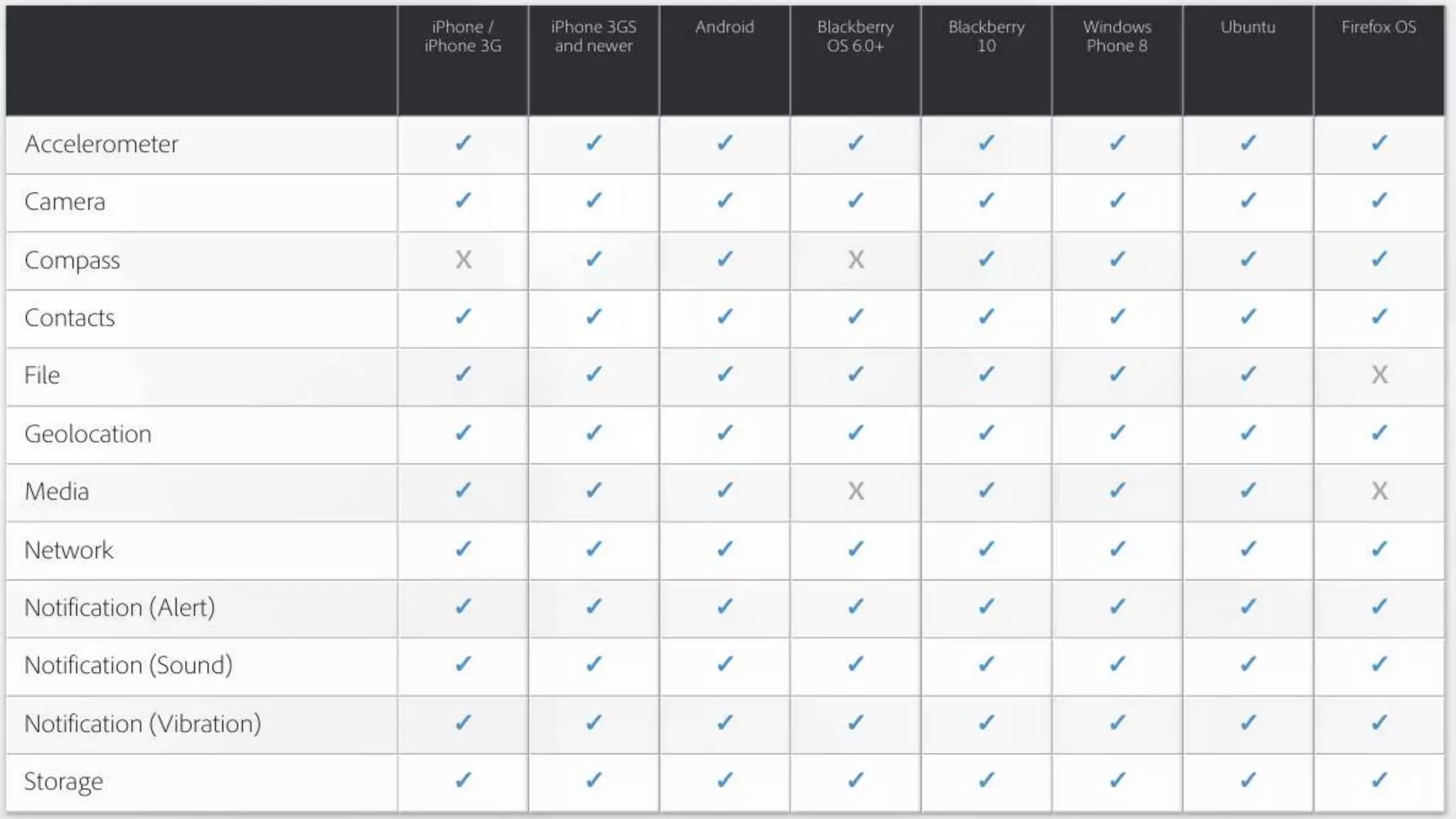This screenshot has width=1456, height=819.
Task: Click the X mark for Compass under Blackberry OS 6.0+
Action: 855,259
